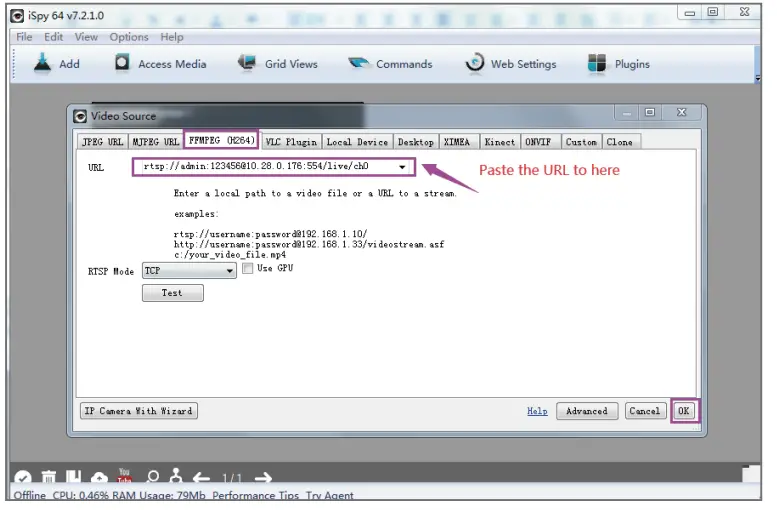Click the cloud upload icon in the bottom bar

99,478
